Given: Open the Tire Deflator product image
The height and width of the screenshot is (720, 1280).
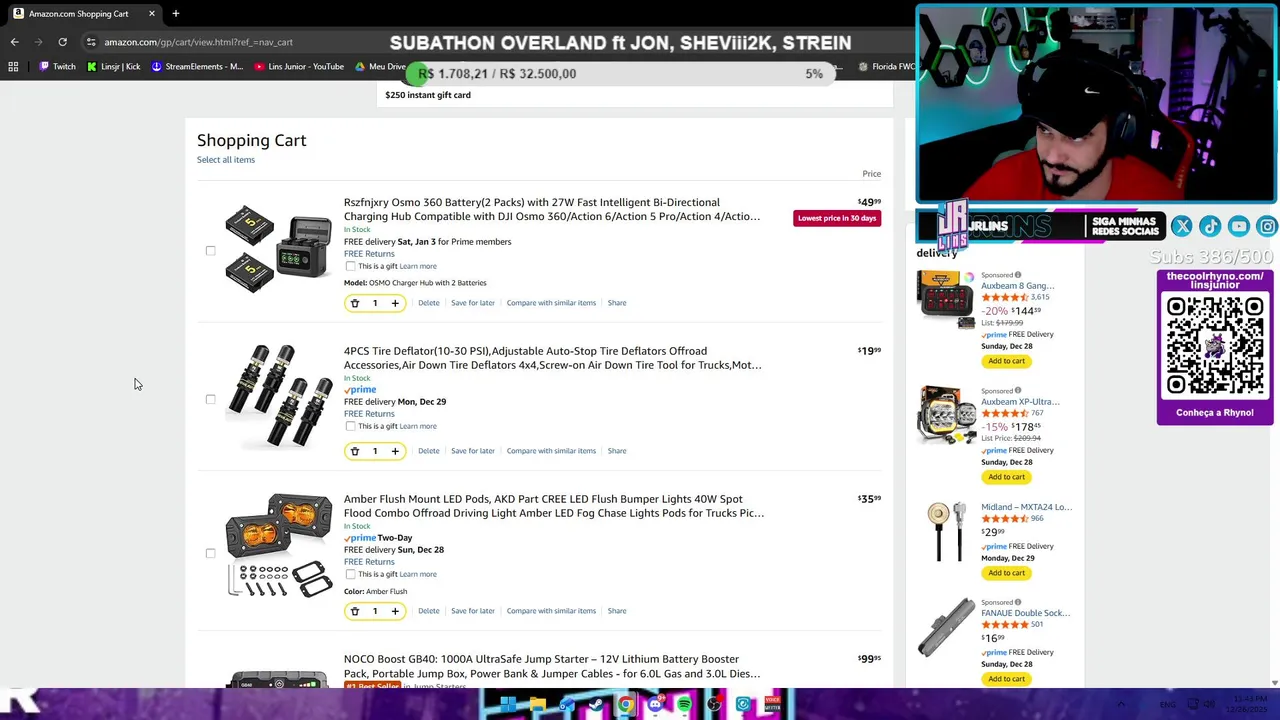Looking at the screenshot, I should 278,397.
